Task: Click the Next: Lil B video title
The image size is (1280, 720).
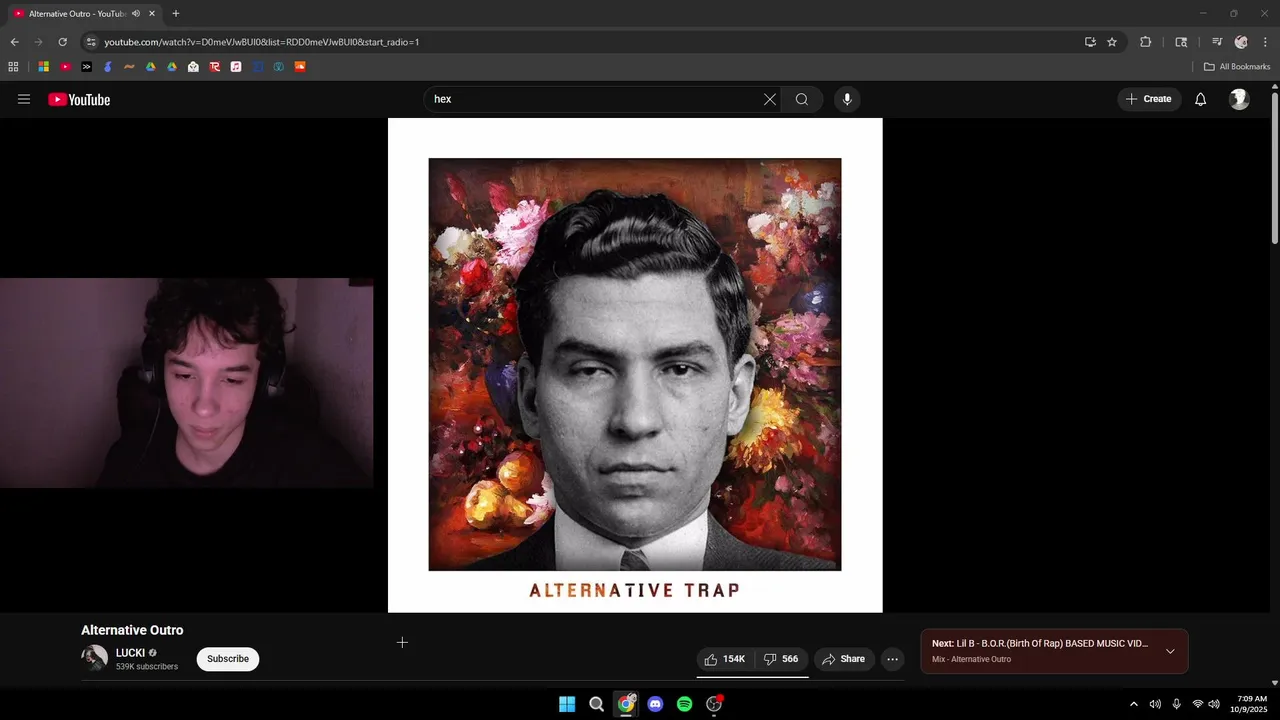Action: click(x=1040, y=644)
